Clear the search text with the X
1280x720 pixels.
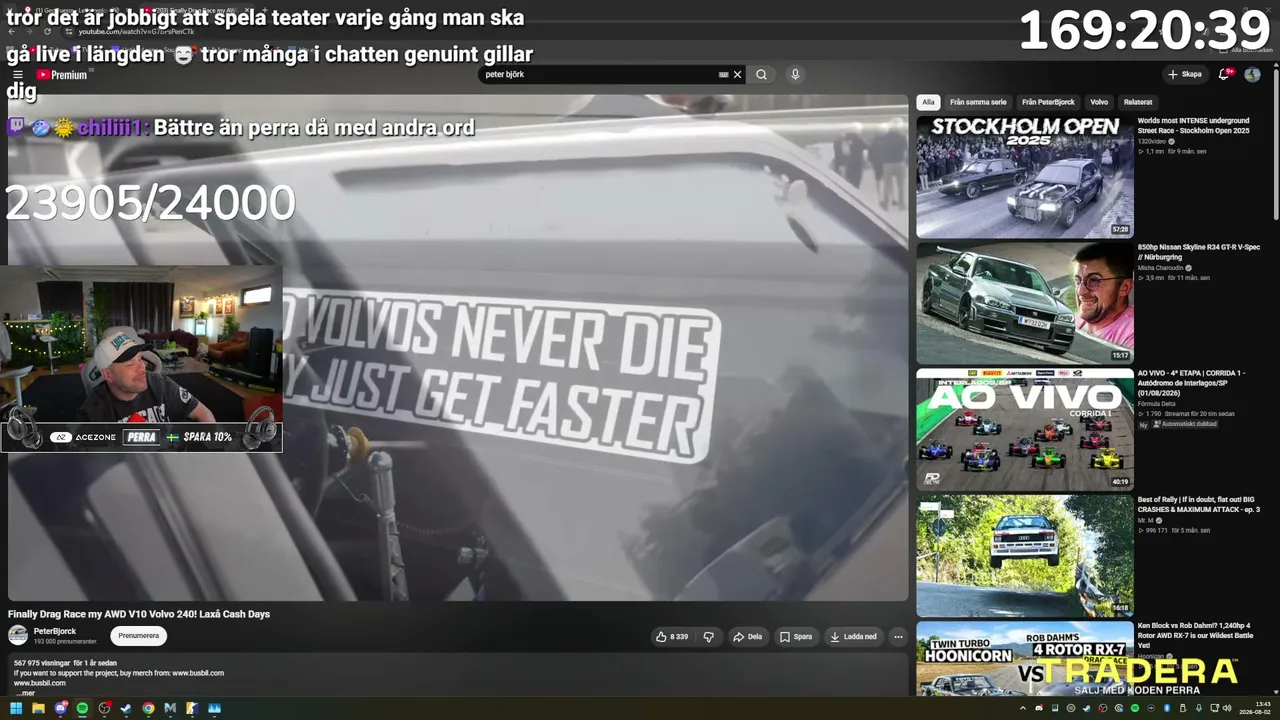[738, 75]
